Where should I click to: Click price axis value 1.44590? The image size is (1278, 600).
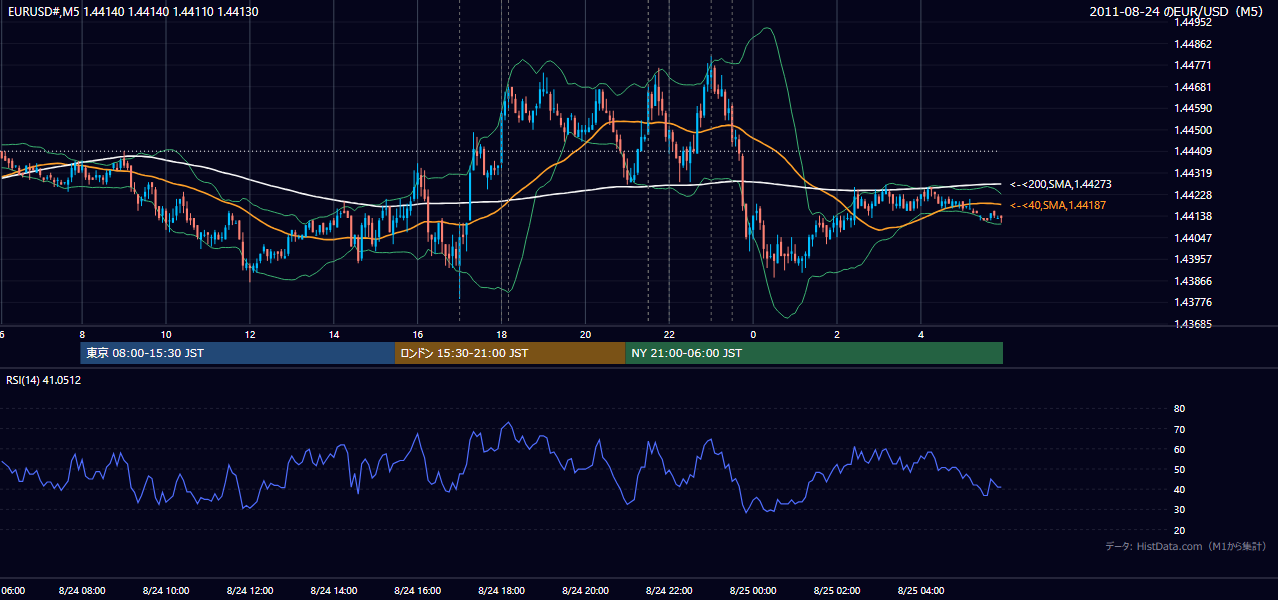1194,108
